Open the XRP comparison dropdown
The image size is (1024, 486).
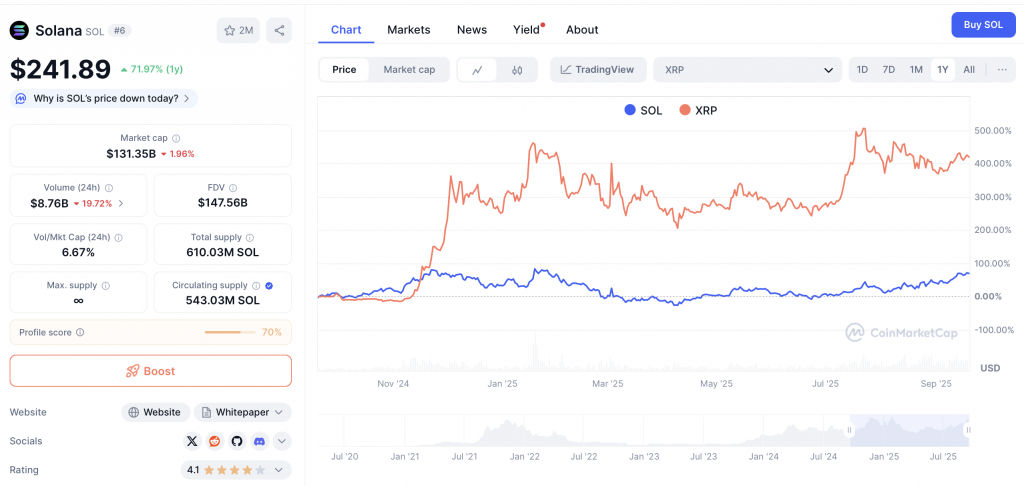pyautogui.click(x=748, y=70)
